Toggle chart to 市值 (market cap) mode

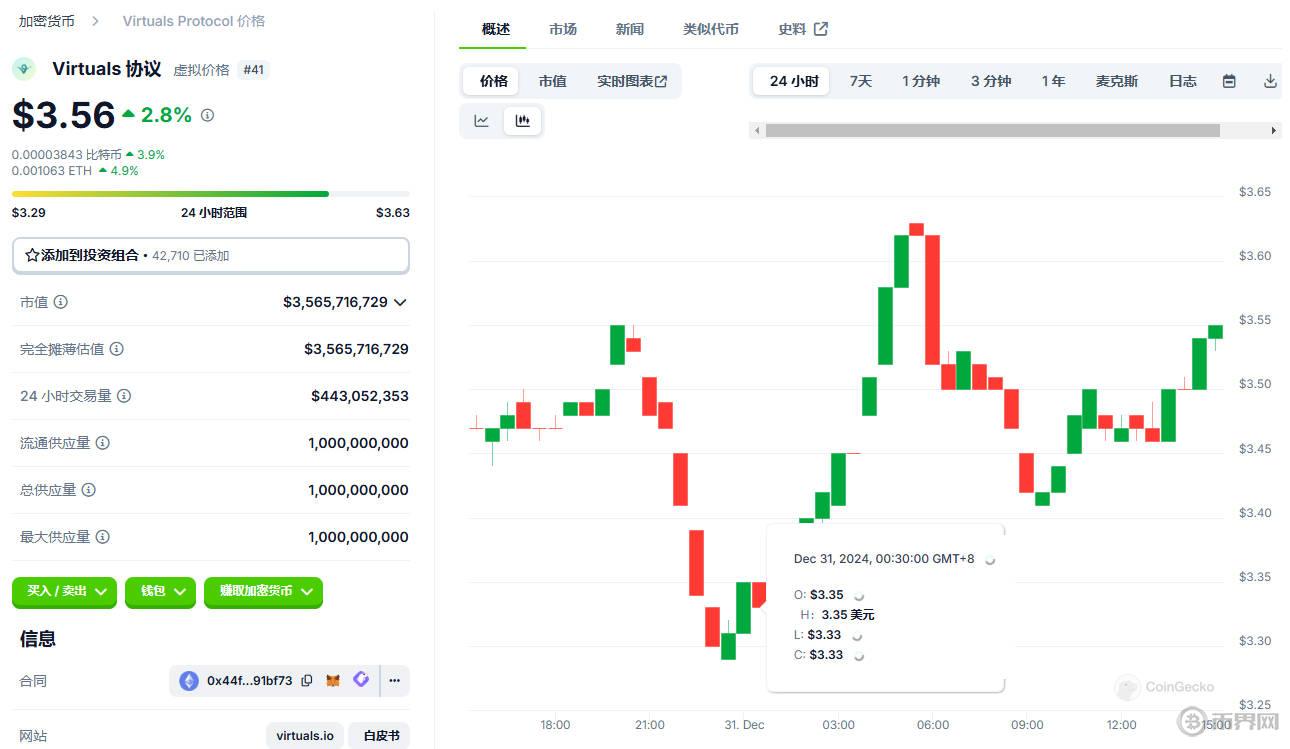(552, 81)
